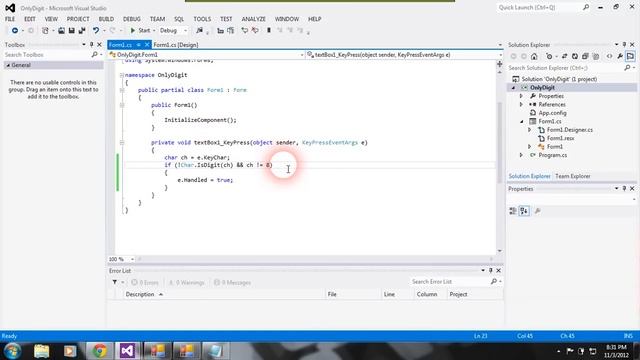The image size is (640, 360).
Task: Select Form1.Designer.cs in Solution Explorer
Action: (569, 130)
